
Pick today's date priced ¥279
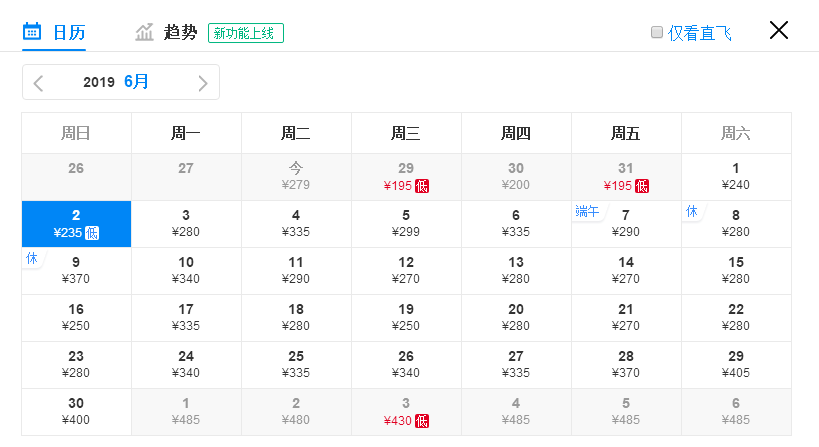[x=296, y=177]
